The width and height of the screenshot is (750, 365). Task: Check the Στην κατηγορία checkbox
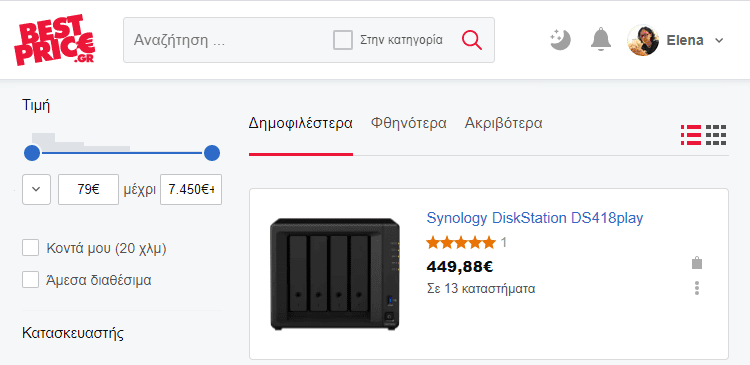[343, 40]
